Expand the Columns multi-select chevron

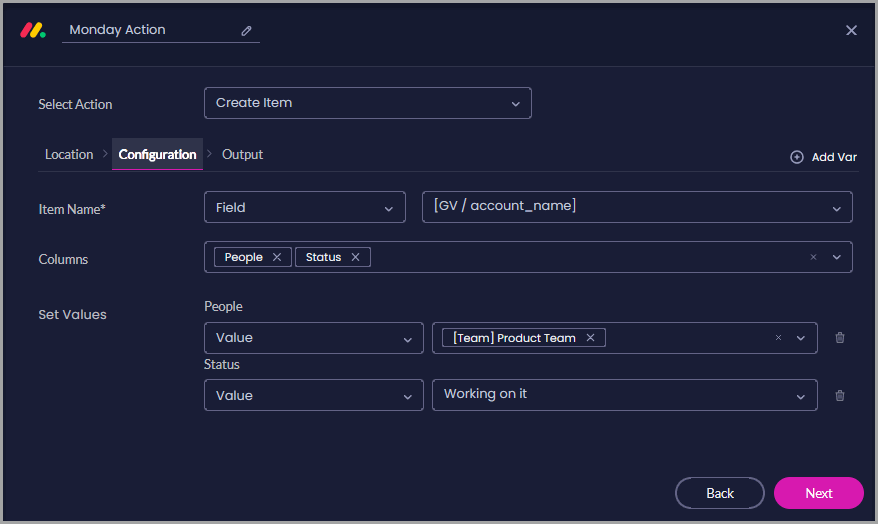click(836, 257)
